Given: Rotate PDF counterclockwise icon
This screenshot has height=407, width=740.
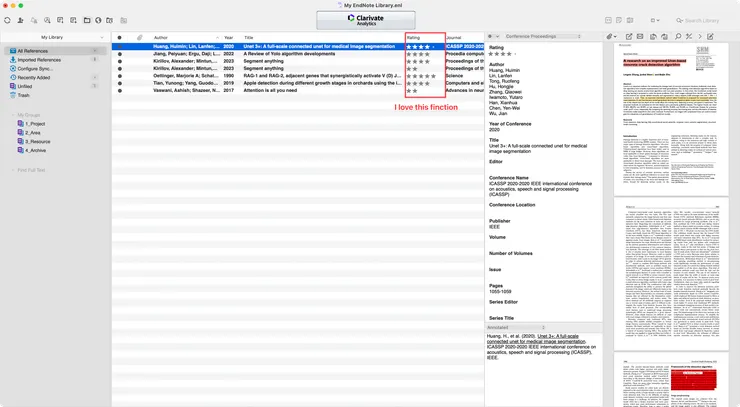Looking at the screenshot, I should [653, 36].
